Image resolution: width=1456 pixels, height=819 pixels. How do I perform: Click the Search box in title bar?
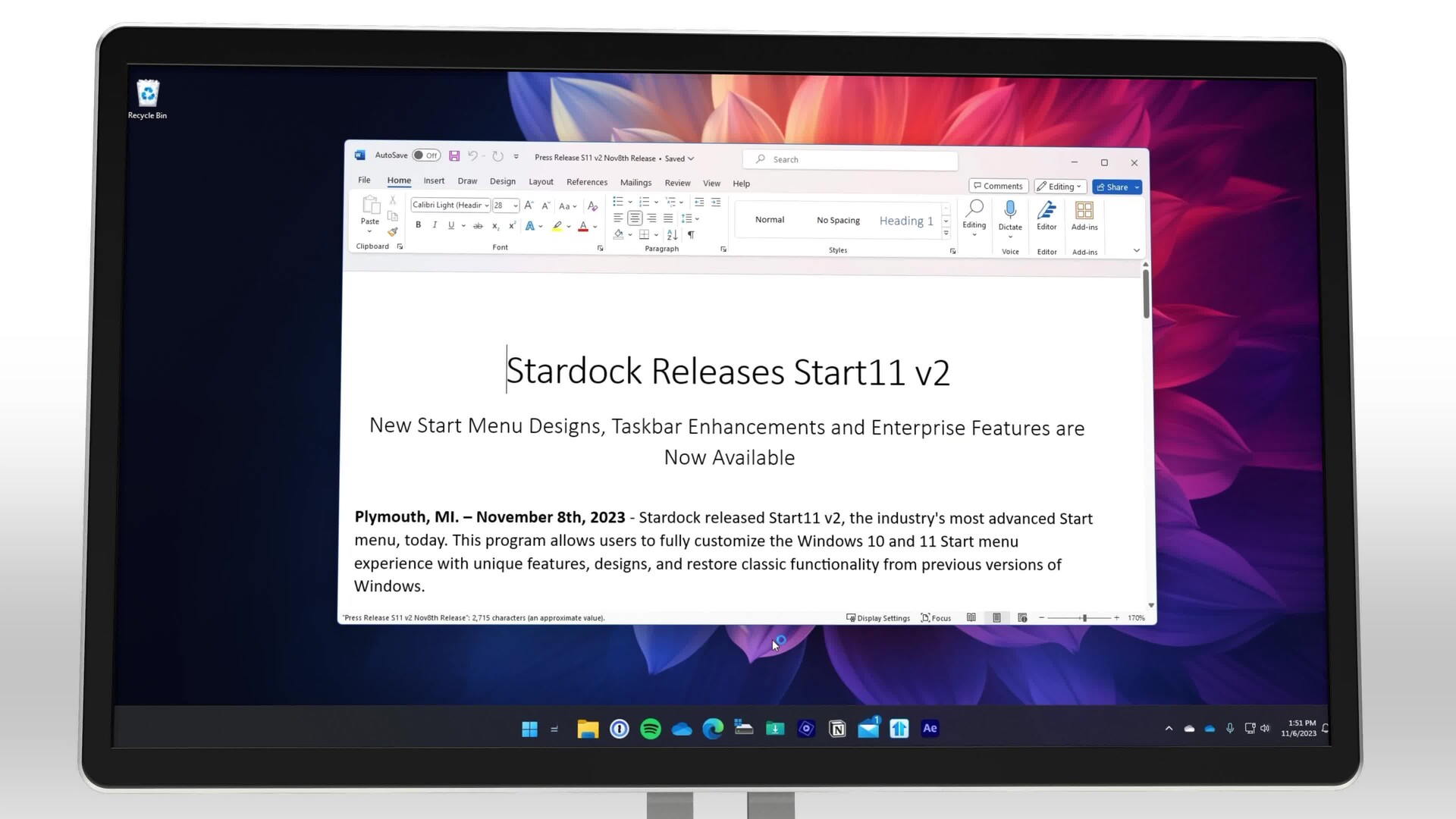click(851, 159)
